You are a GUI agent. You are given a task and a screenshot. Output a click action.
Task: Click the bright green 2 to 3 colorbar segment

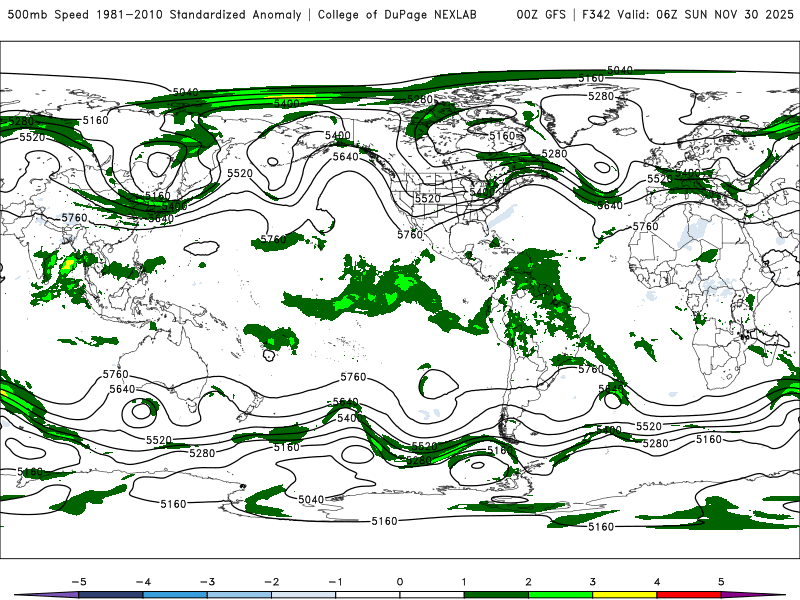click(561, 595)
